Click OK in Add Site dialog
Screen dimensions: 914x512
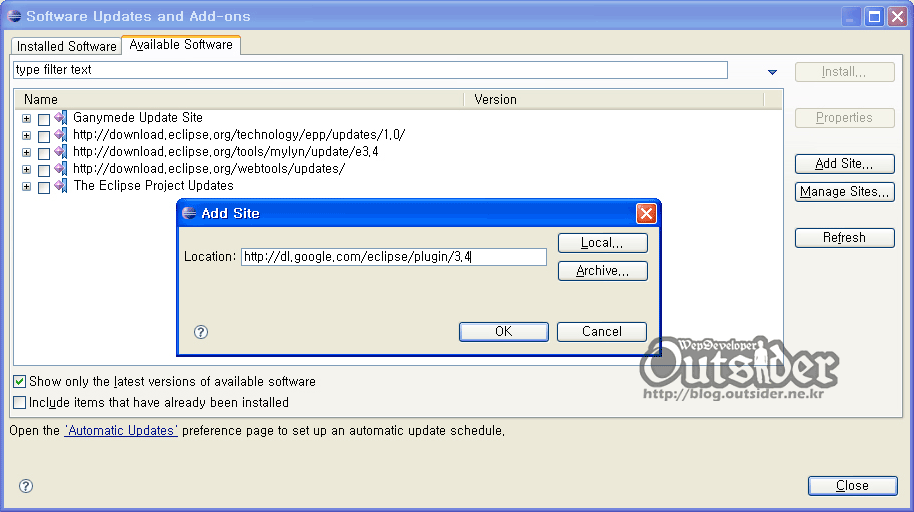[504, 332]
